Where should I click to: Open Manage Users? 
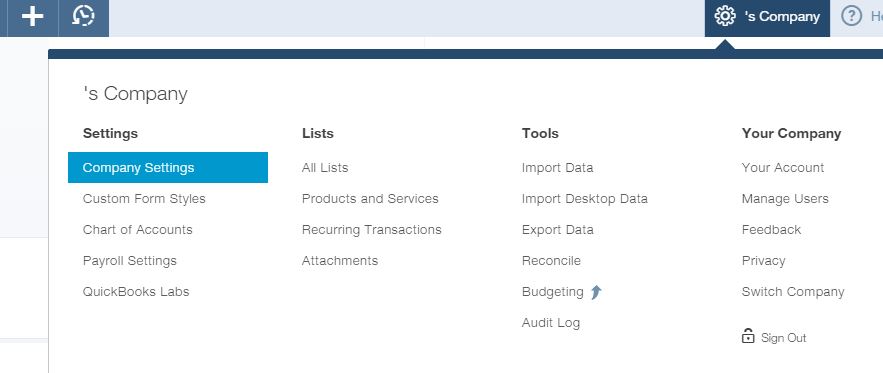(785, 199)
